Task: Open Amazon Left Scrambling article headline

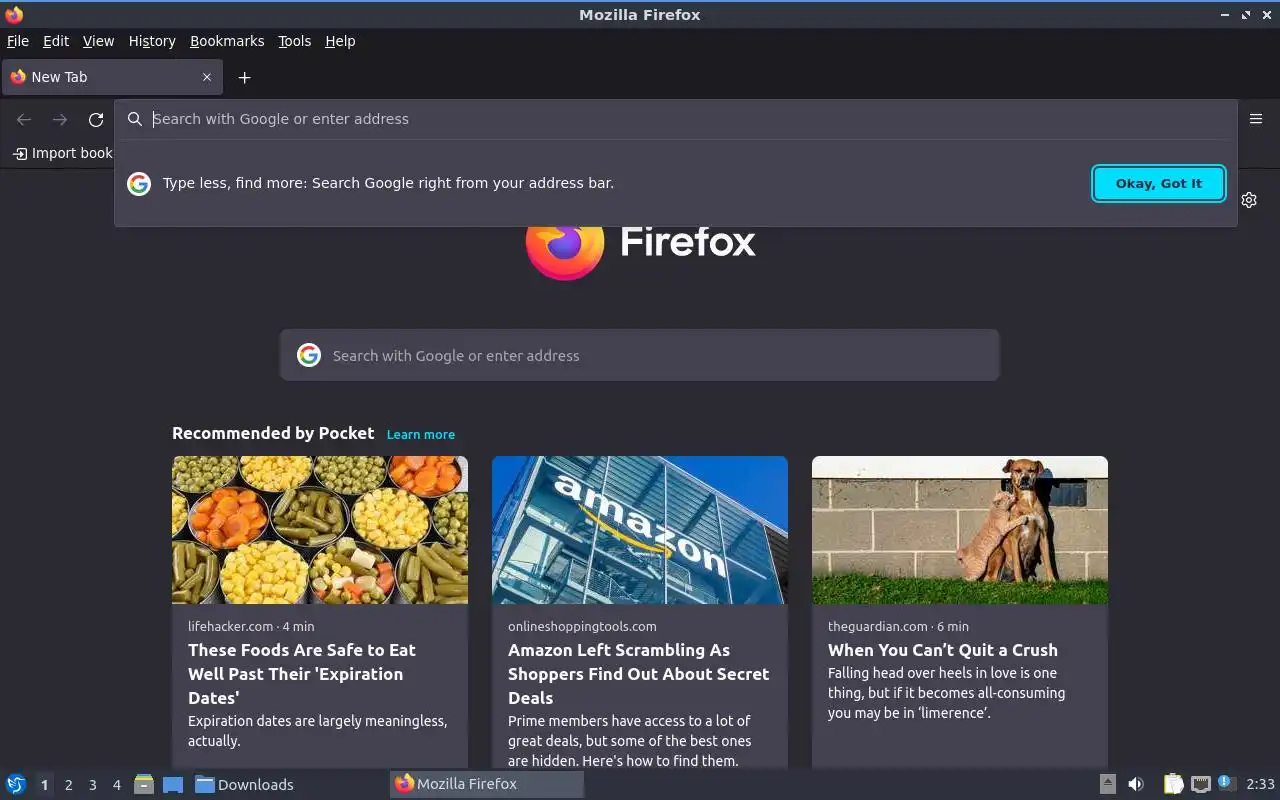Action: 638,674
